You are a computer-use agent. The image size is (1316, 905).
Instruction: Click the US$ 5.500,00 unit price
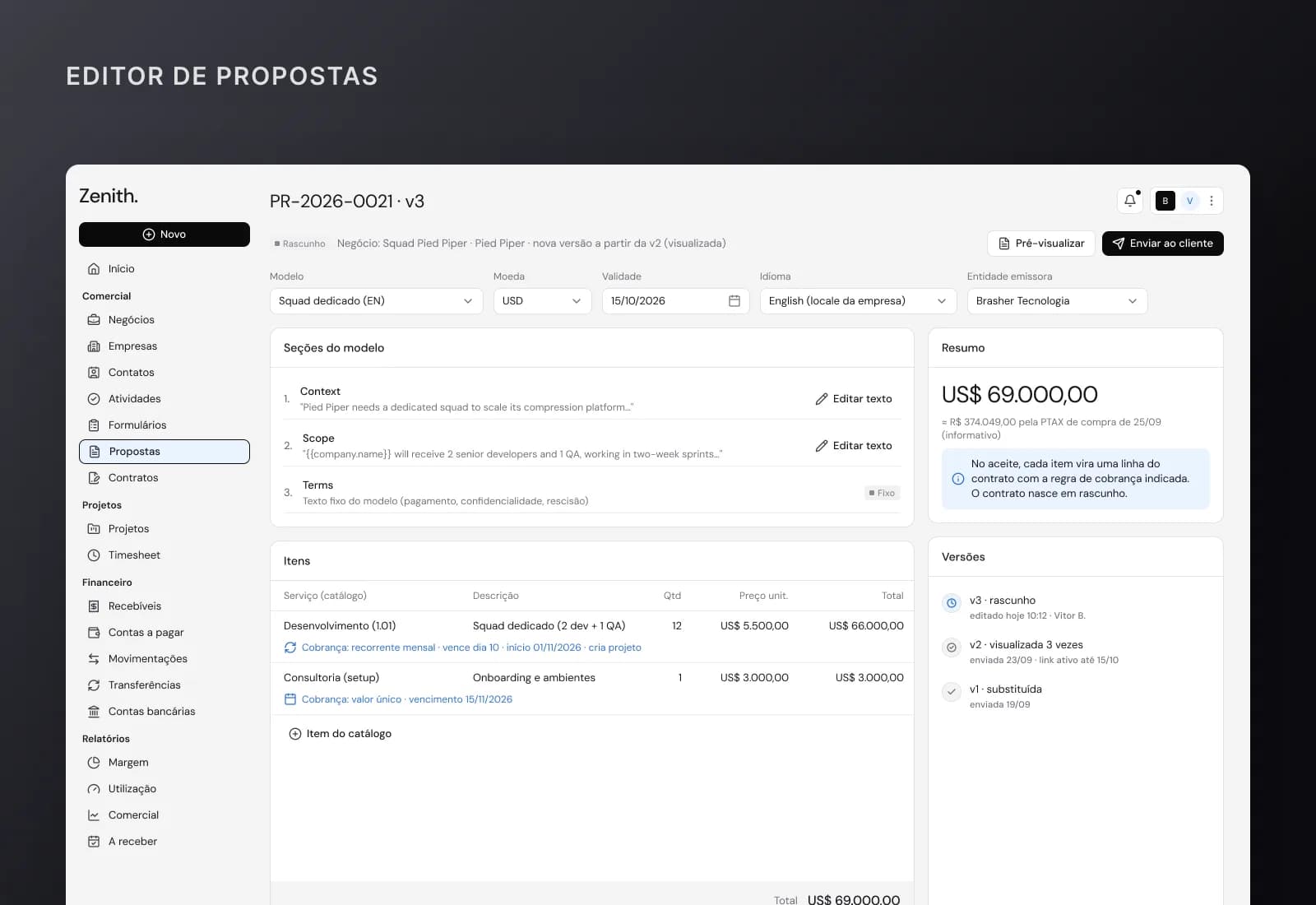tap(754, 626)
